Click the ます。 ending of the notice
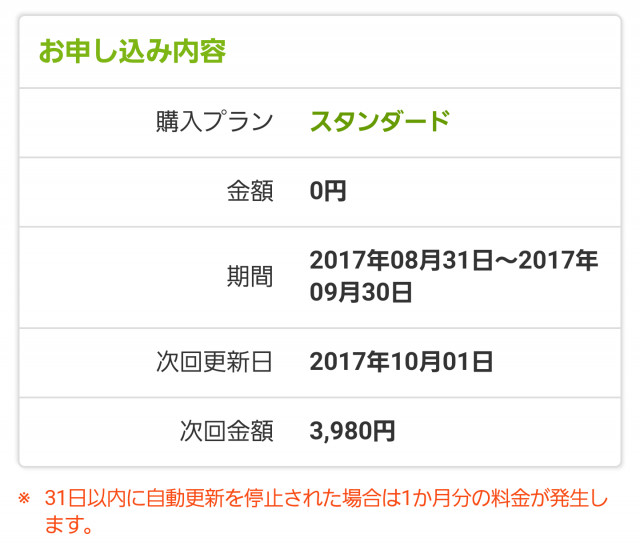 coord(69,525)
